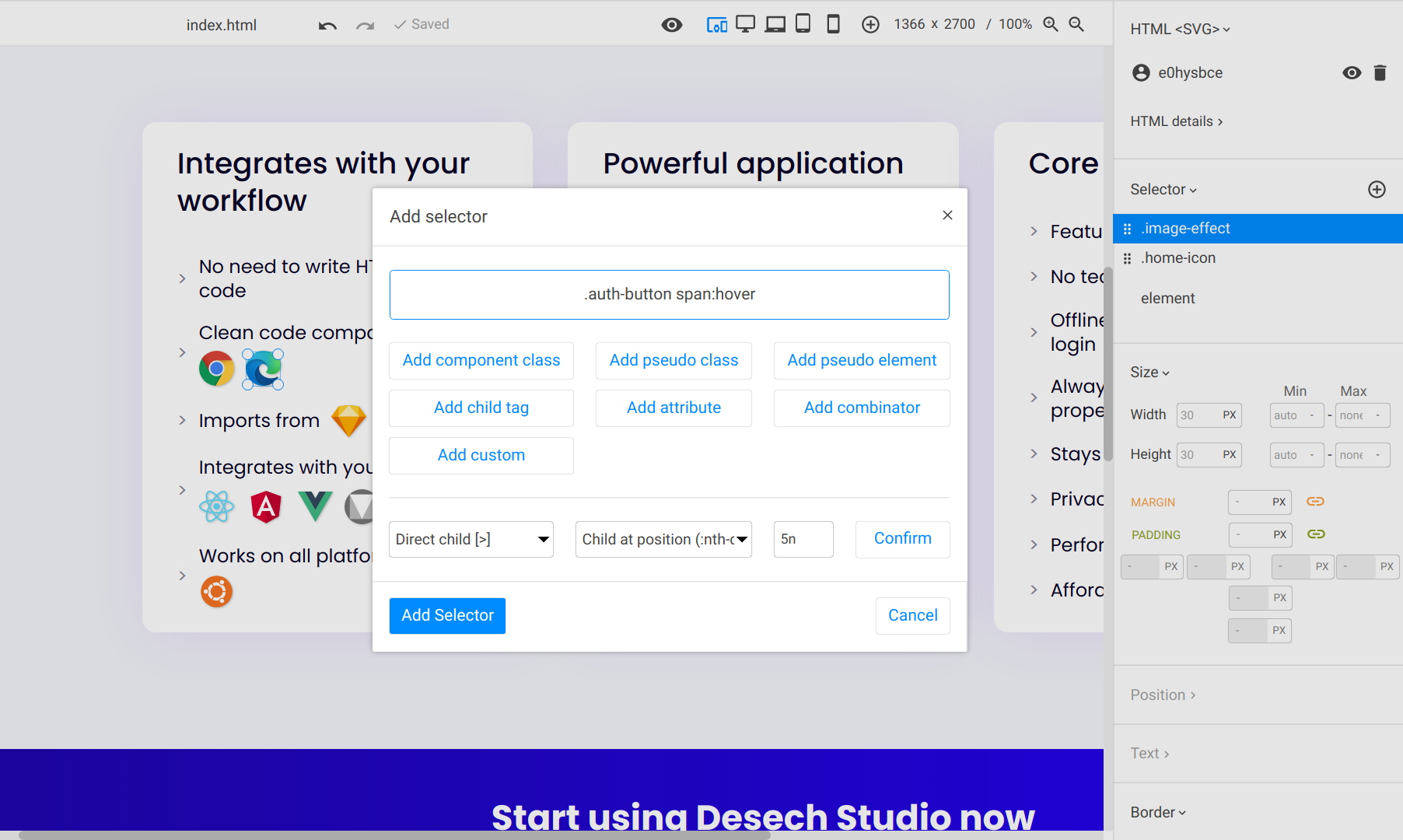Screen dimensions: 1403x840
Task: Collapse the Border section
Action: 1158,813
